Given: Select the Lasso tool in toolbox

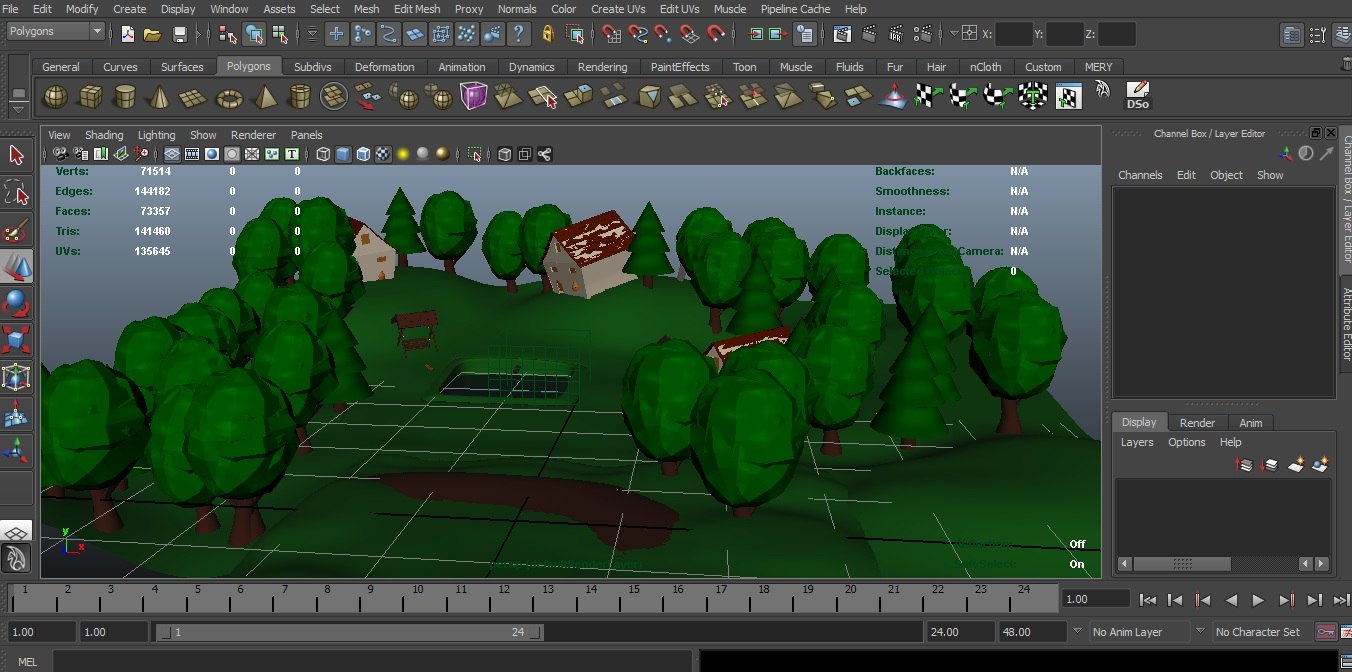Looking at the screenshot, I should 17,193.
